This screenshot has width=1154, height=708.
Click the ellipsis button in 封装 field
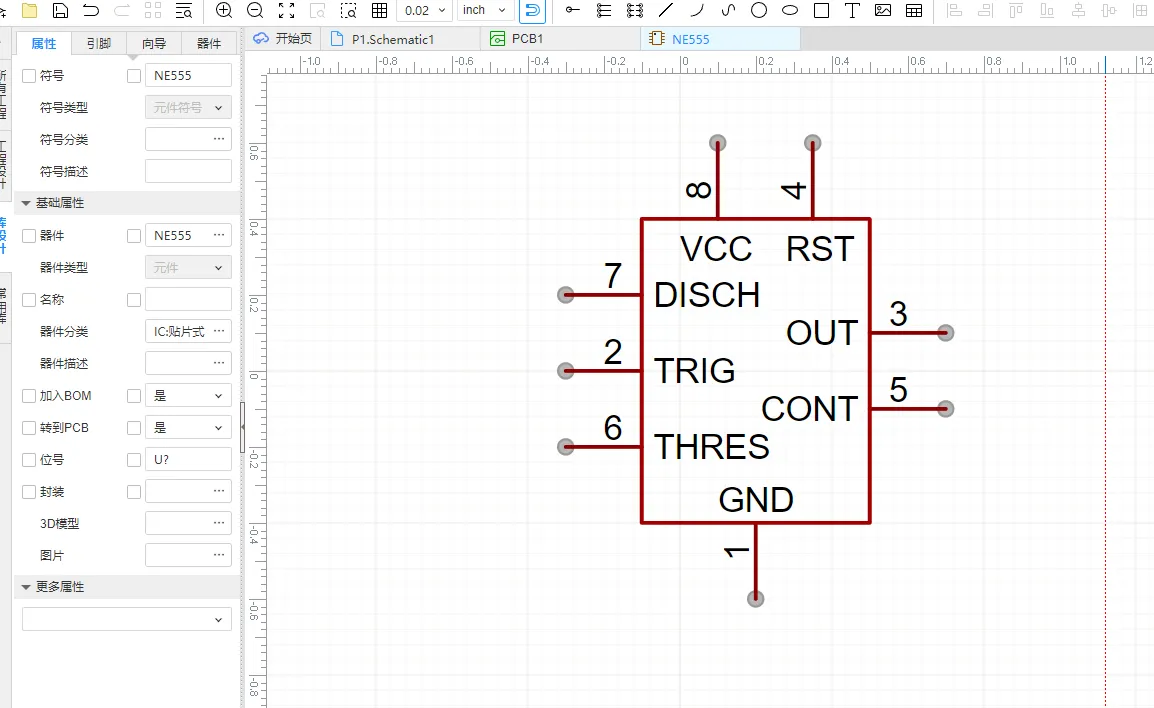tap(219, 492)
